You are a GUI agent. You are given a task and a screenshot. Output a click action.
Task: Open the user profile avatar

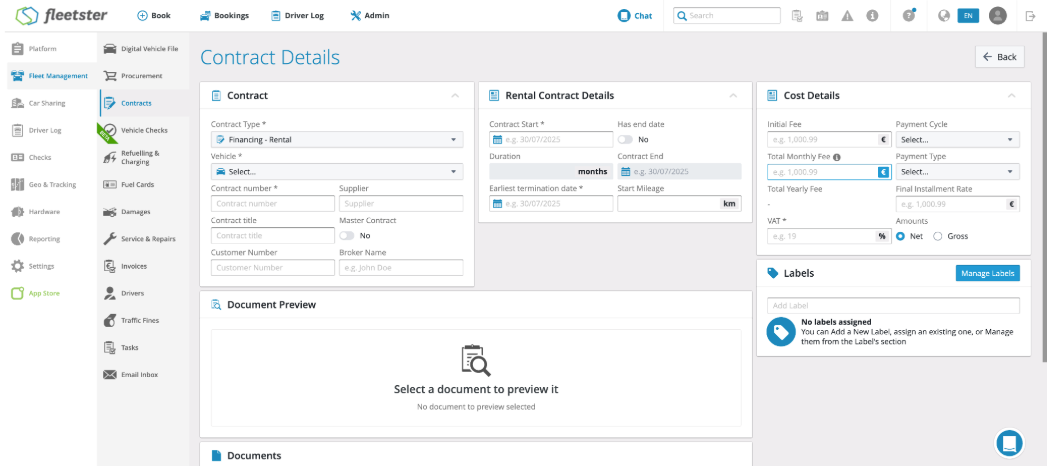tap(998, 15)
